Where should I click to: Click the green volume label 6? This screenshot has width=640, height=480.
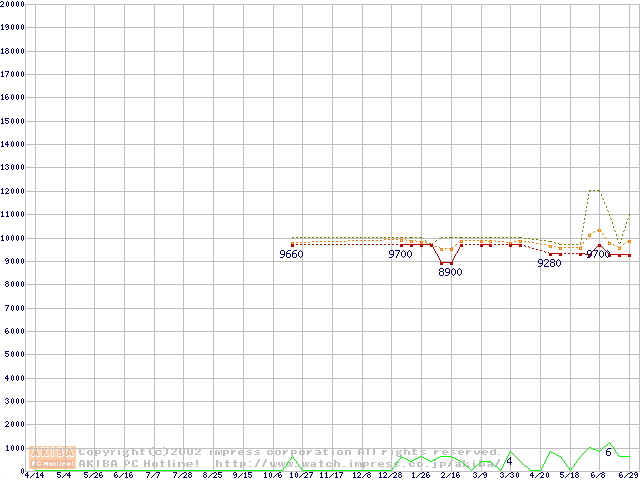608,453
